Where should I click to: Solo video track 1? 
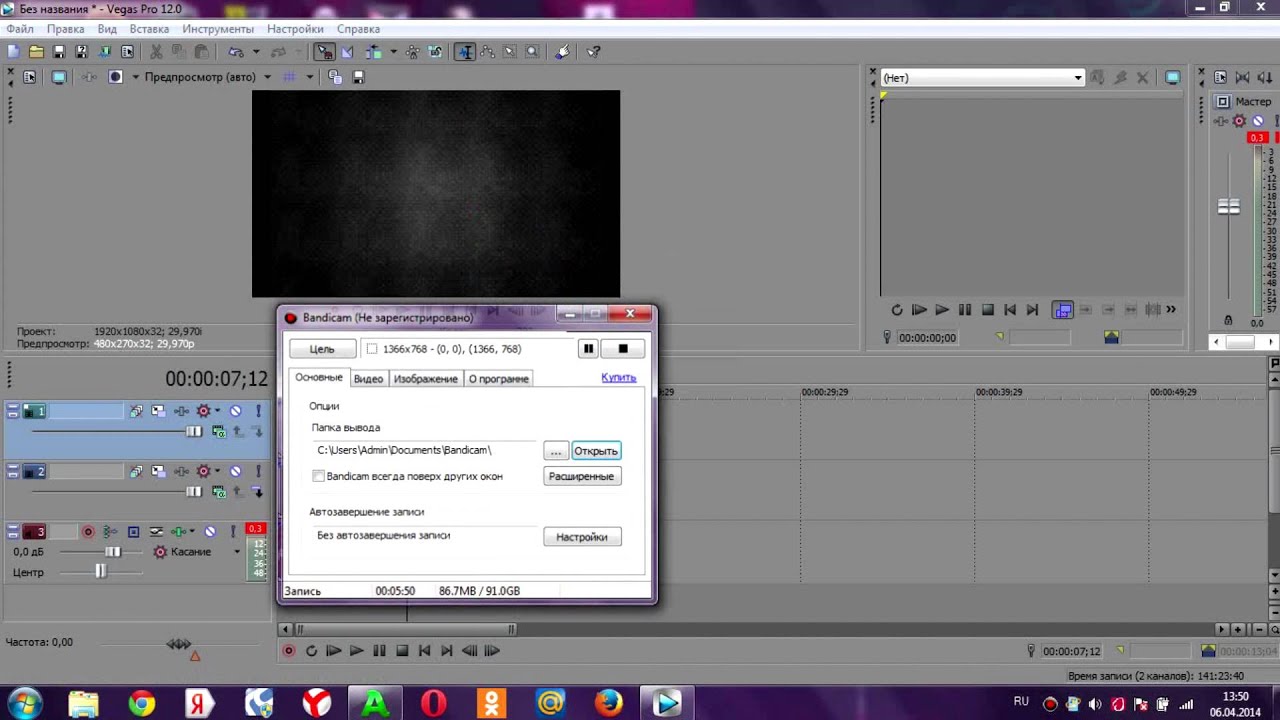[258, 411]
